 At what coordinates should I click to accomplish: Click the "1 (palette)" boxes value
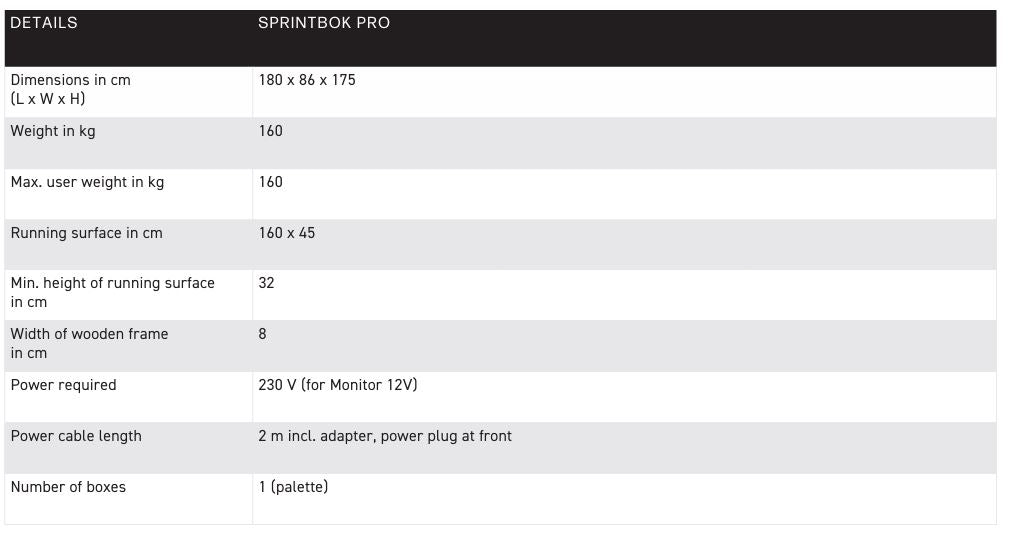tap(293, 487)
